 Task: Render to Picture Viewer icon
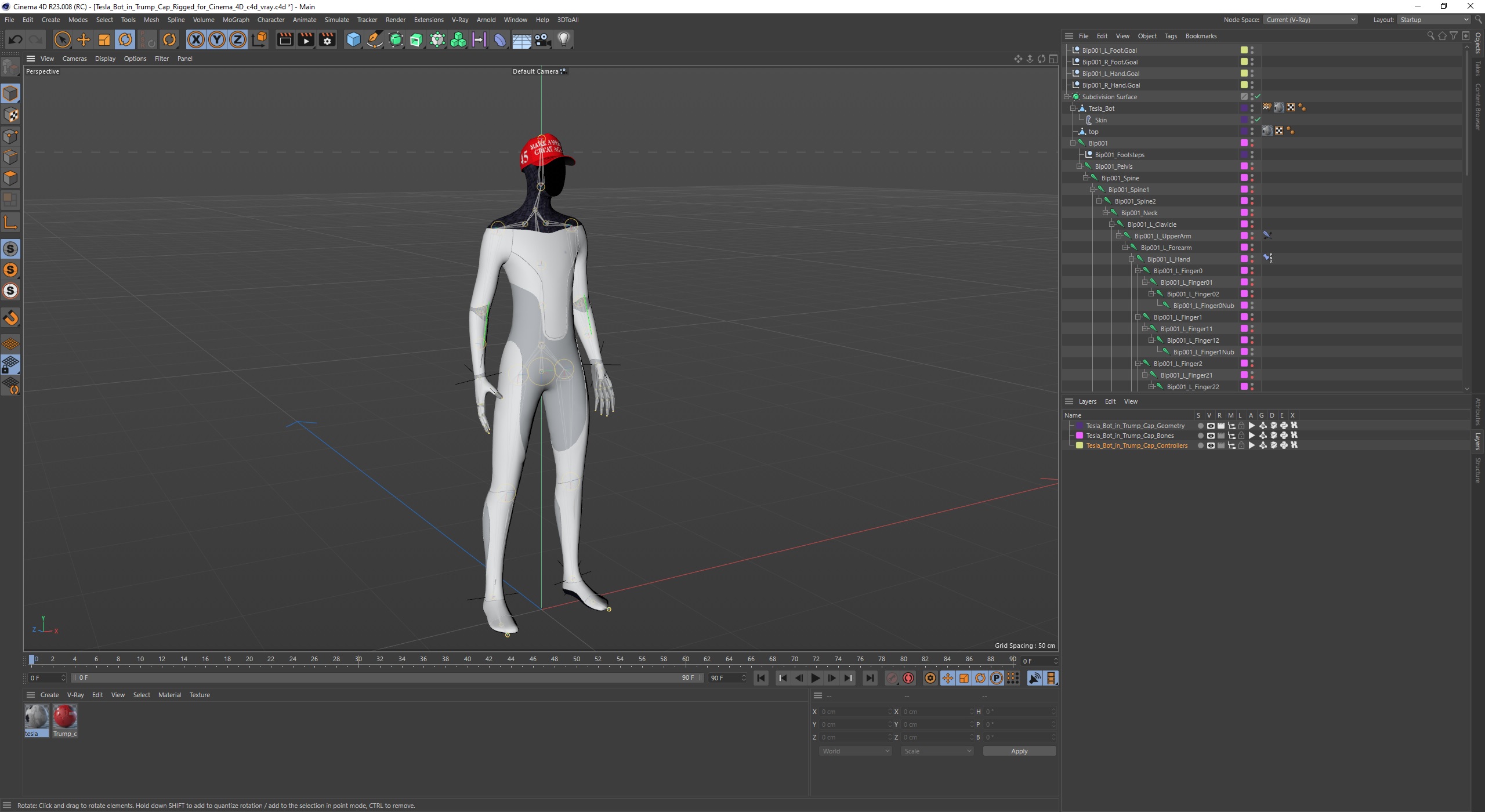tap(306, 39)
